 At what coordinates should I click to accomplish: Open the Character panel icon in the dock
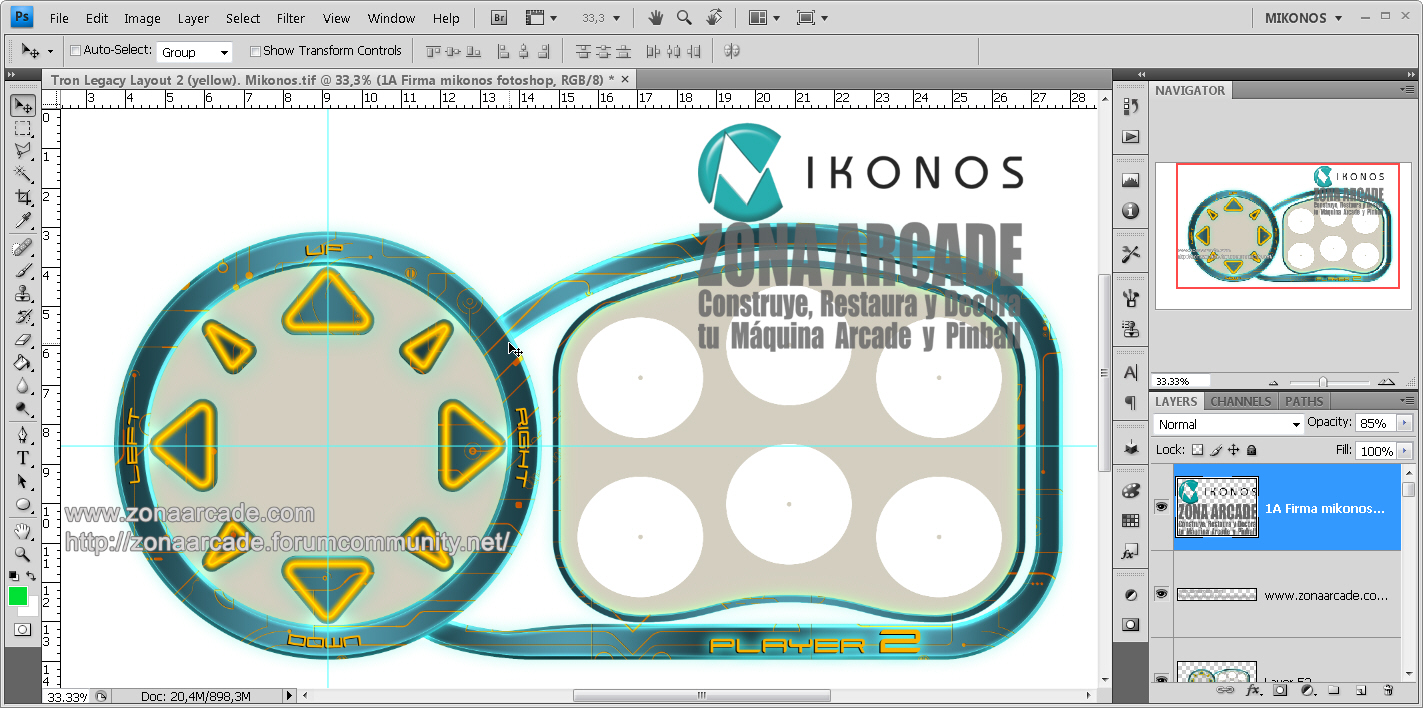(1131, 372)
